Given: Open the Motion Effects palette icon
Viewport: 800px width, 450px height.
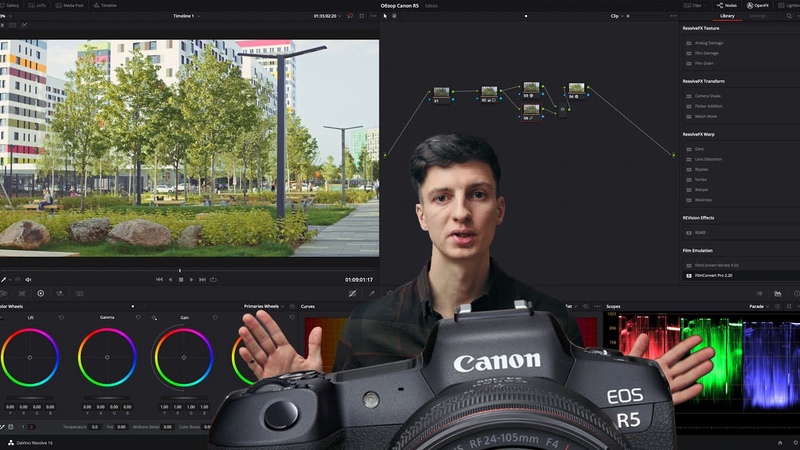Looking at the screenshot, I should 80,293.
